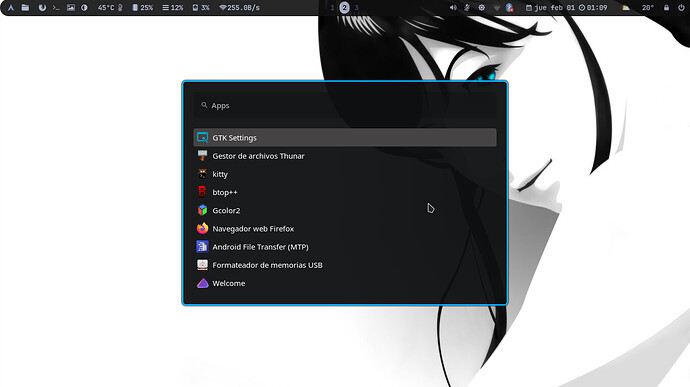The image size is (690, 387).
Task: Click the speaker volume icon
Action: (x=453, y=7)
